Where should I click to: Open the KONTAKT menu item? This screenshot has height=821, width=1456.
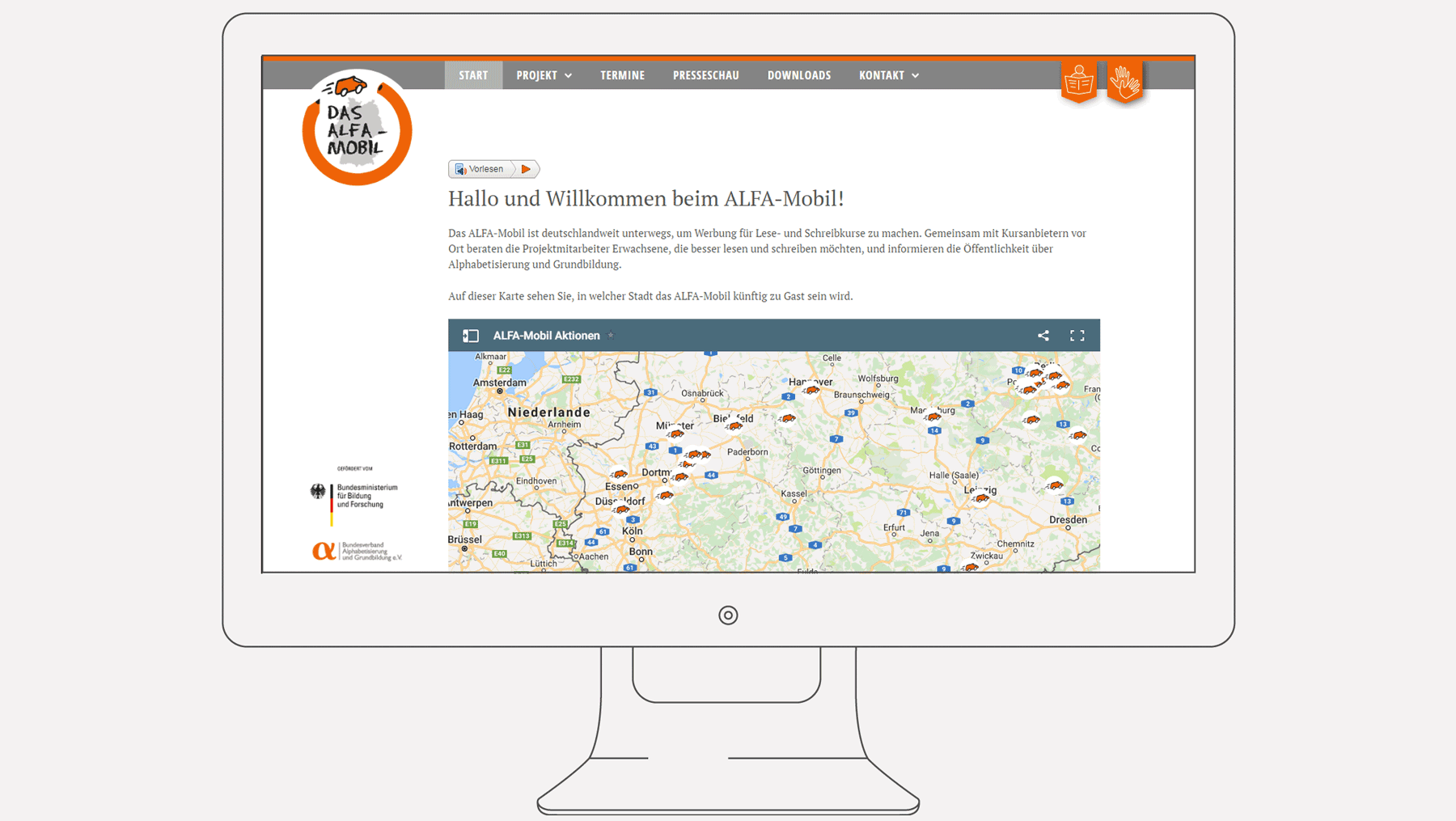[x=881, y=75]
